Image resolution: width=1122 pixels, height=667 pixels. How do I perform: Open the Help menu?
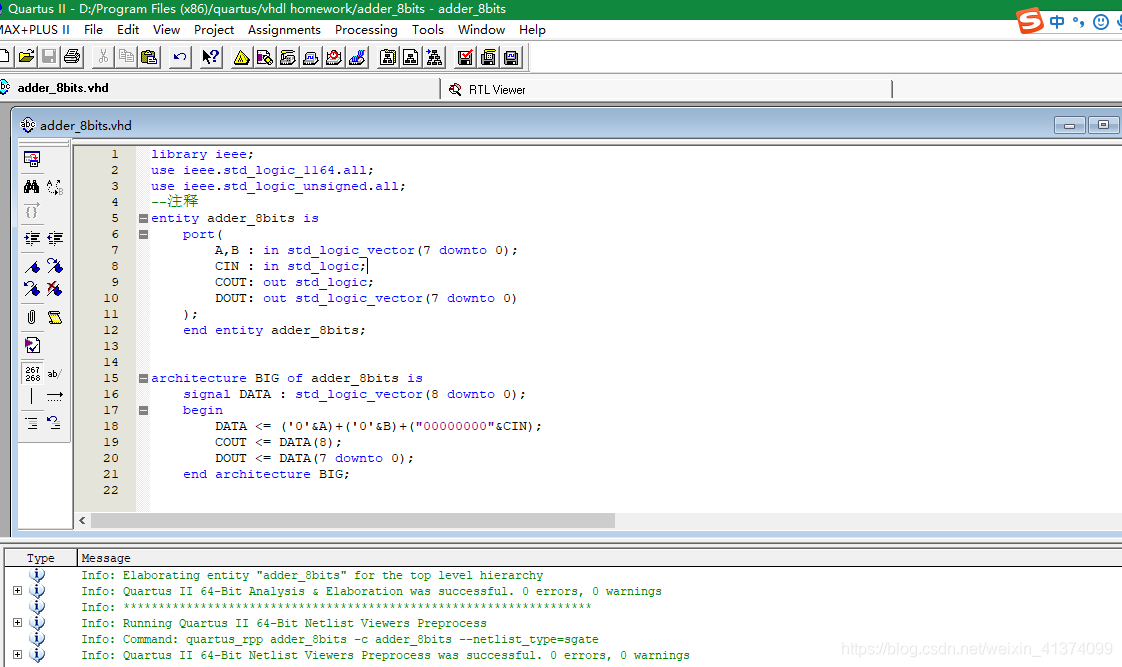[x=532, y=29]
